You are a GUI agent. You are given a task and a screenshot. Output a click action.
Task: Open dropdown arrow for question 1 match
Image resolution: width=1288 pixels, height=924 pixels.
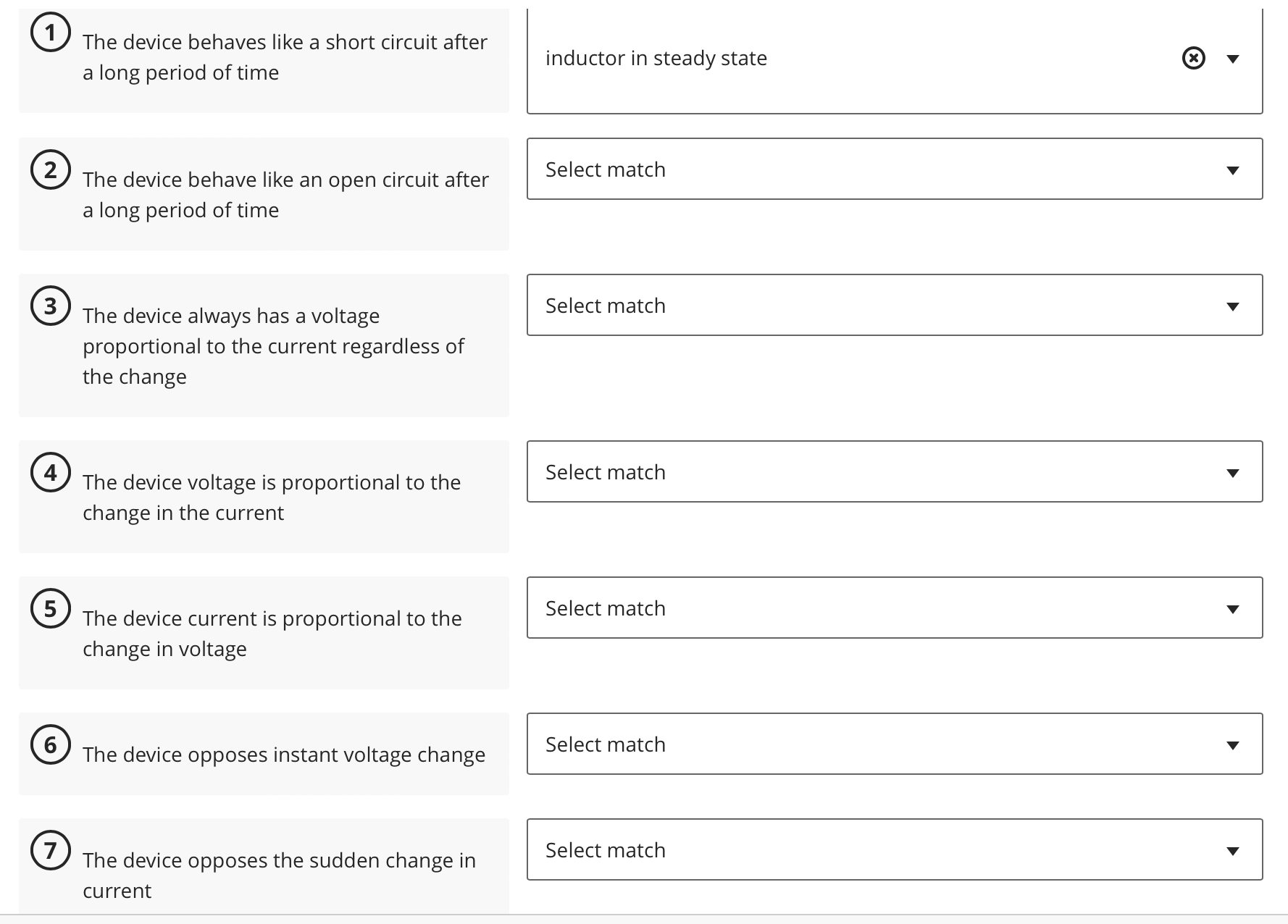click(x=1233, y=59)
